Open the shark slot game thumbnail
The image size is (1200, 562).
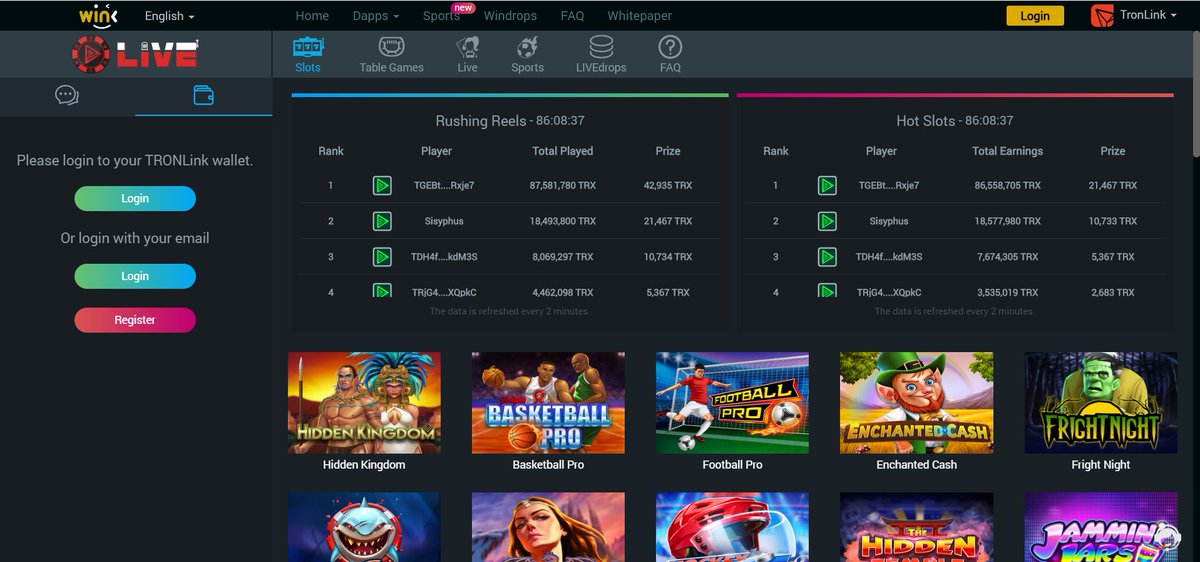coord(364,527)
